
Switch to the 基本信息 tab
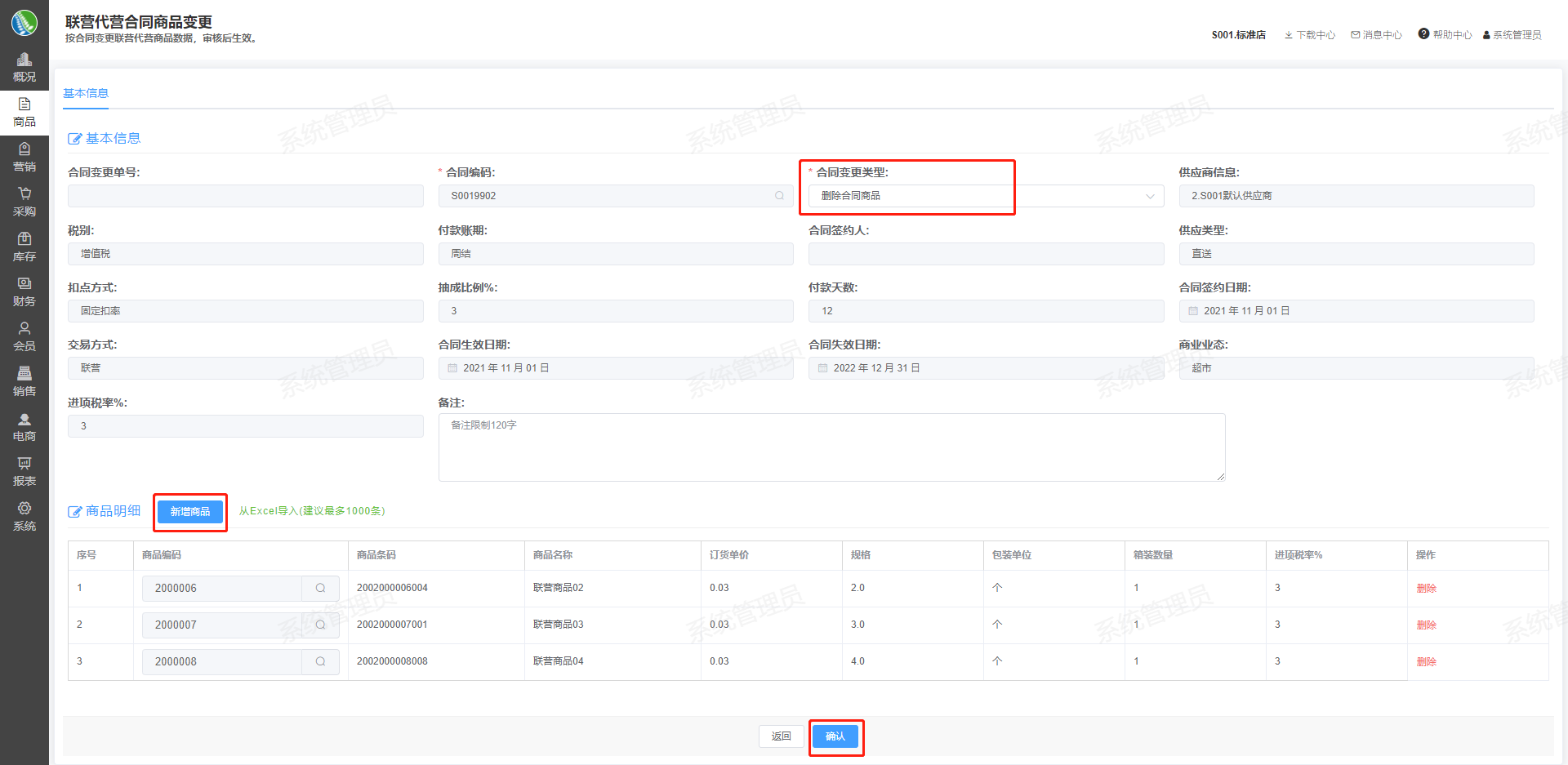tap(86, 93)
